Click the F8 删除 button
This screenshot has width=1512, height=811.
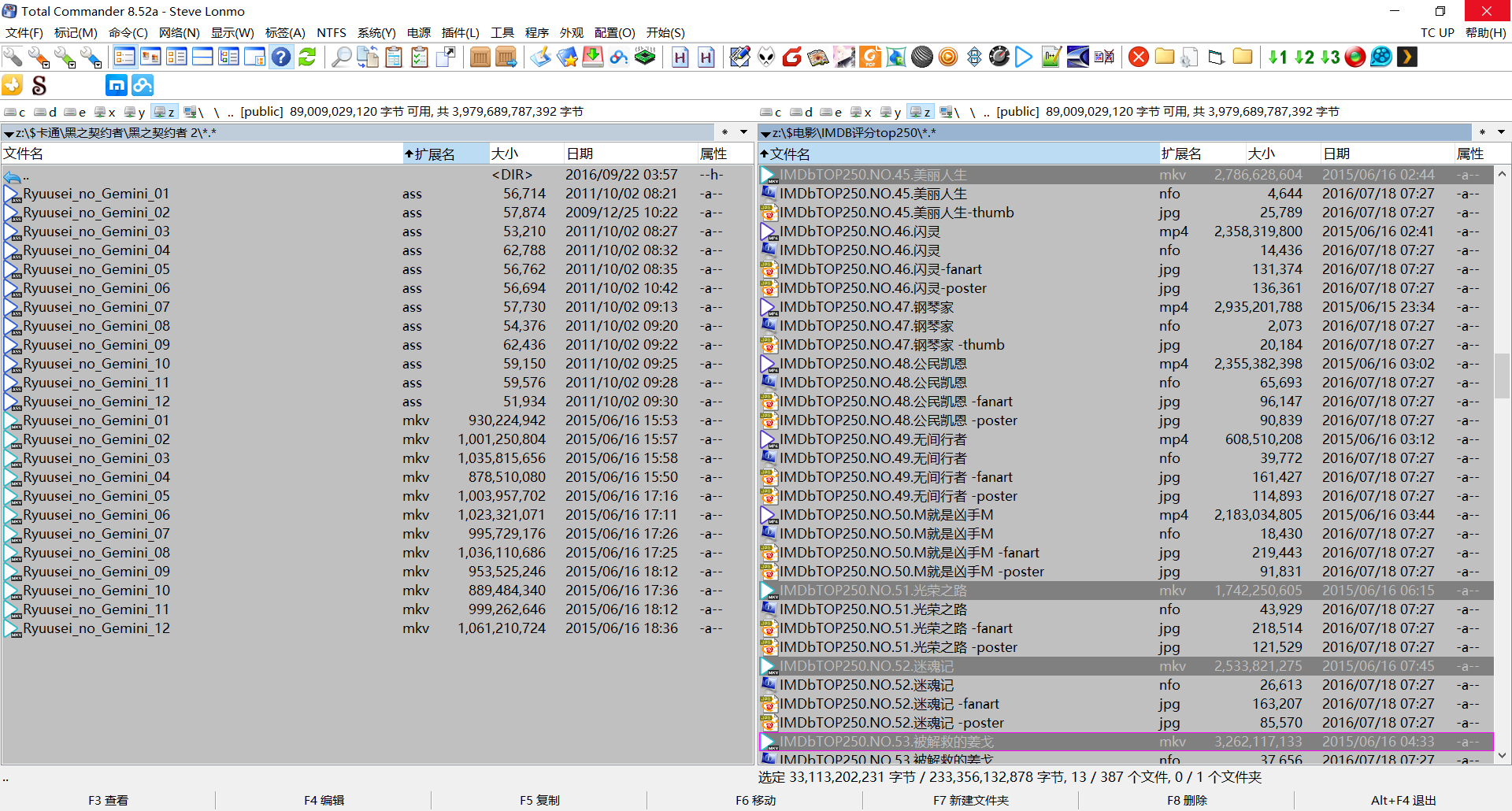coord(1187,800)
